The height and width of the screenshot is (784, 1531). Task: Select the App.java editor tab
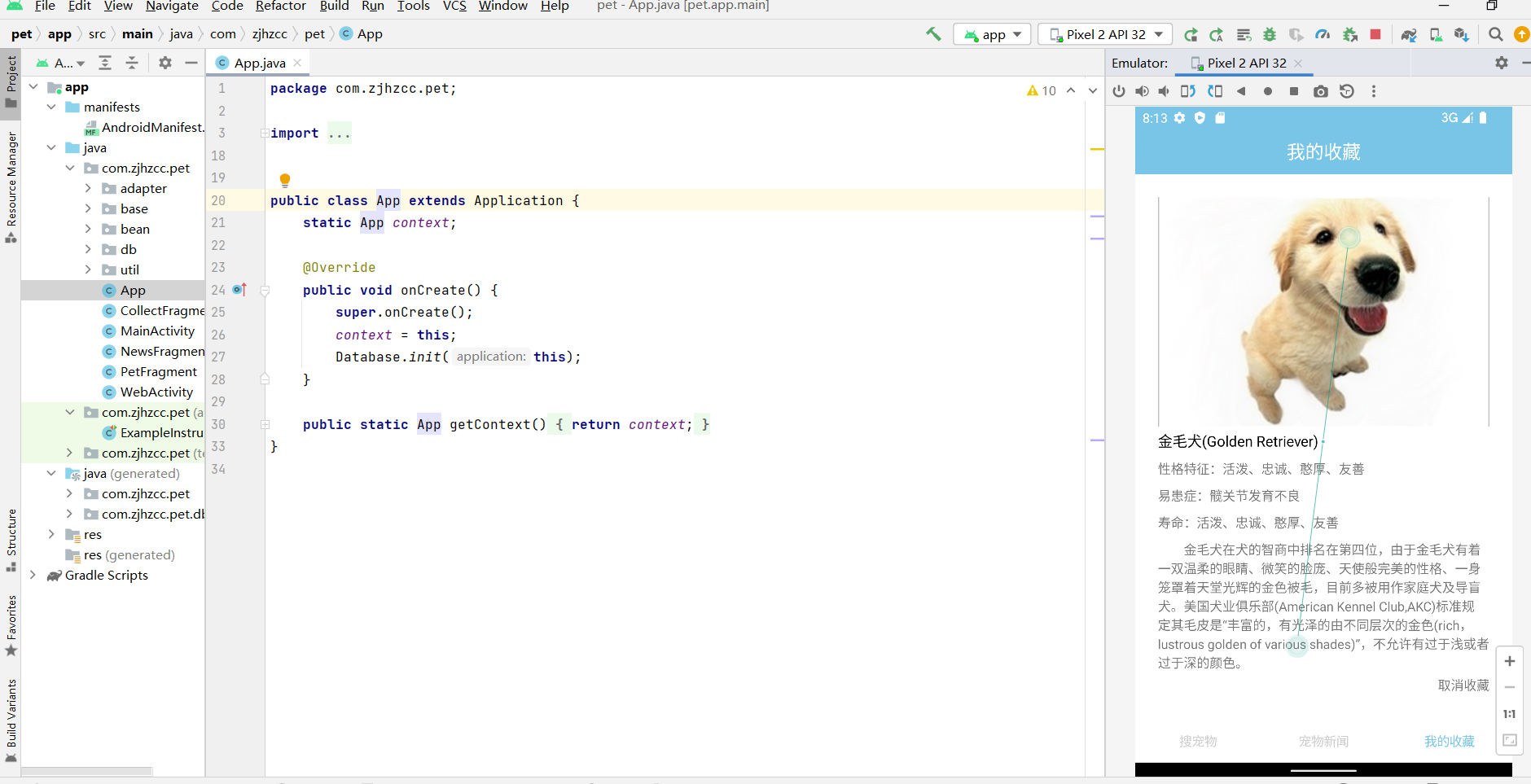coord(259,63)
